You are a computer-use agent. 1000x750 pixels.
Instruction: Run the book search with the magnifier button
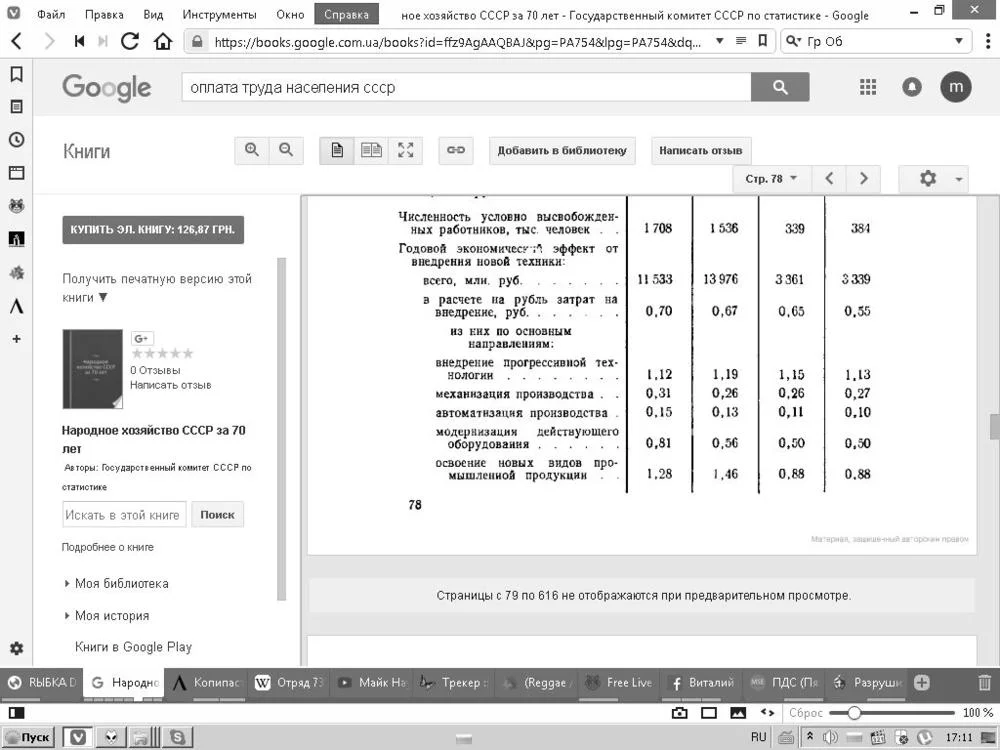tap(779, 87)
